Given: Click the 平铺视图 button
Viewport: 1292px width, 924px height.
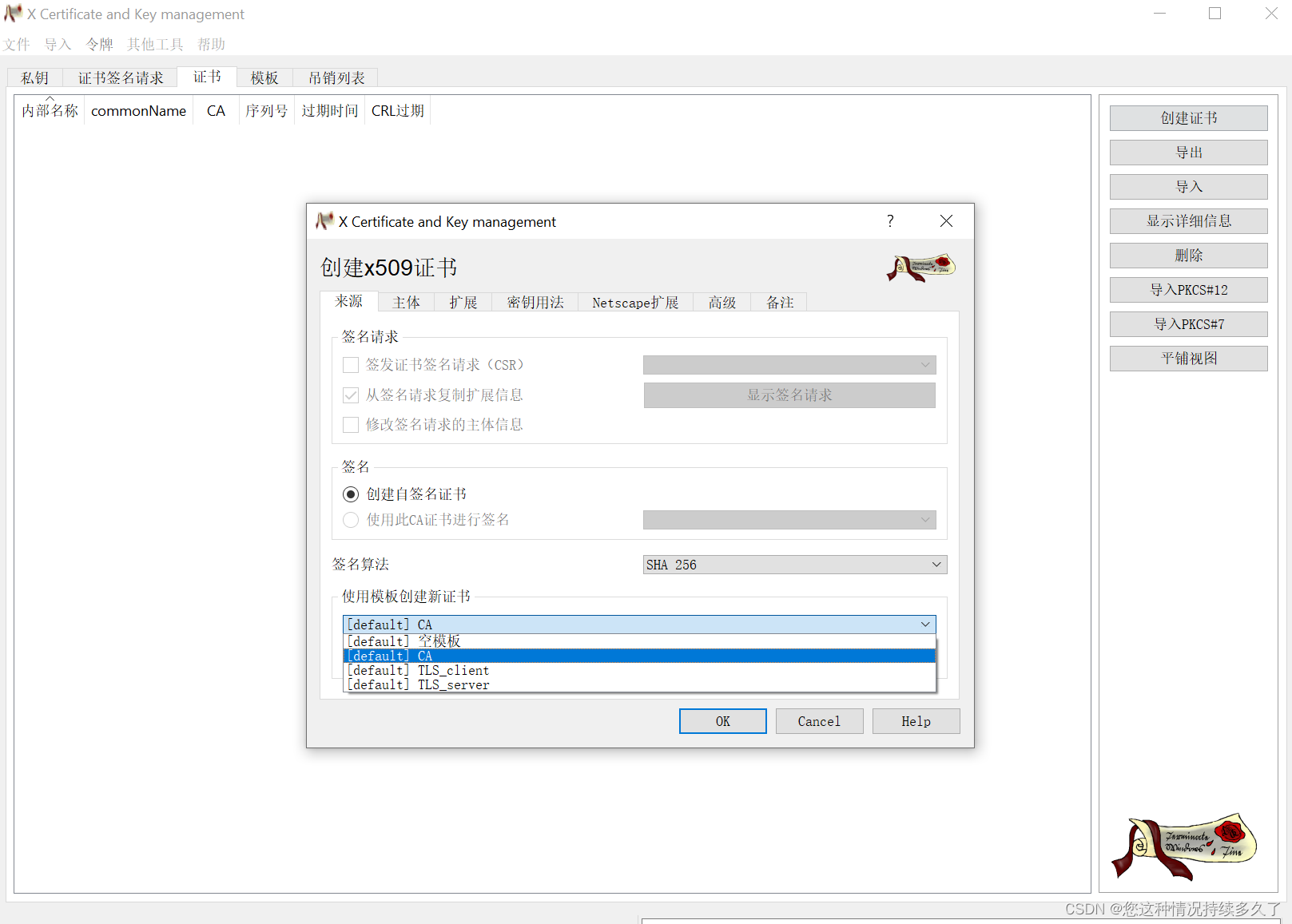Looking at the screenshot, I should (x=1188, y=358).
